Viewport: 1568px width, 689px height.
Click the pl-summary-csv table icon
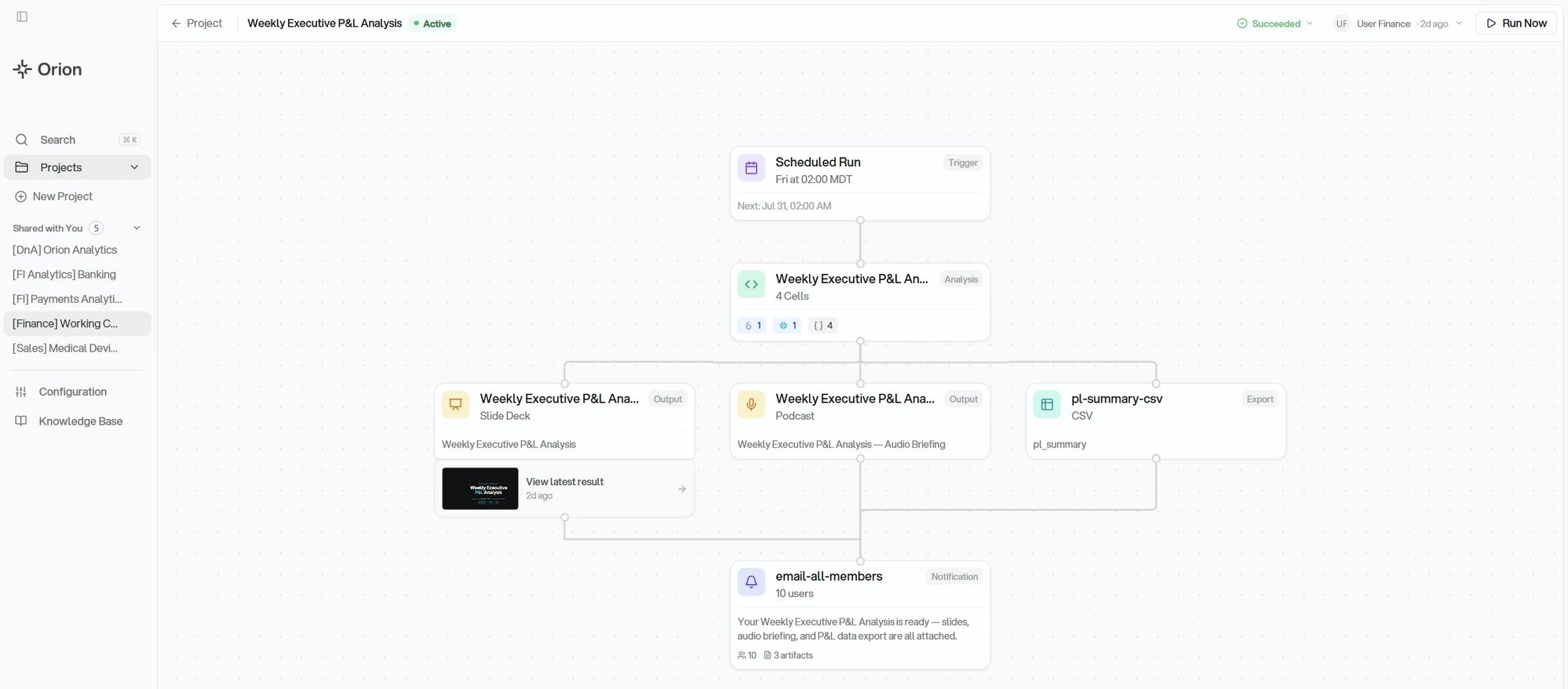tap(1047, 405)
